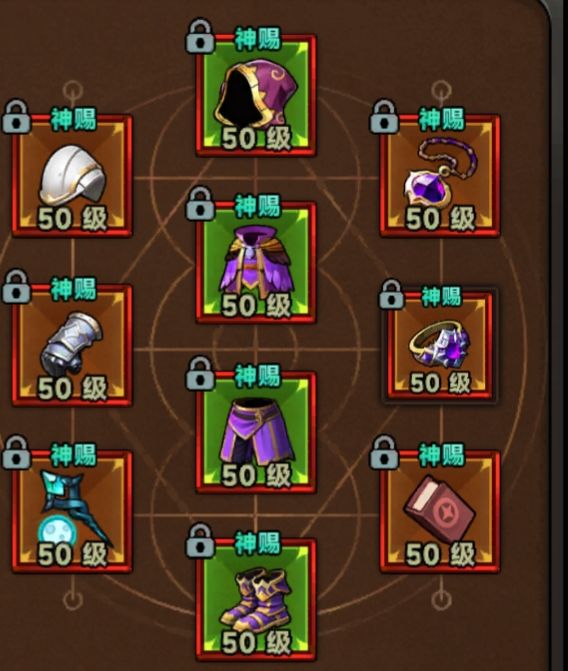Open the purple amethyst necklace slot

(x=440, y=176)
